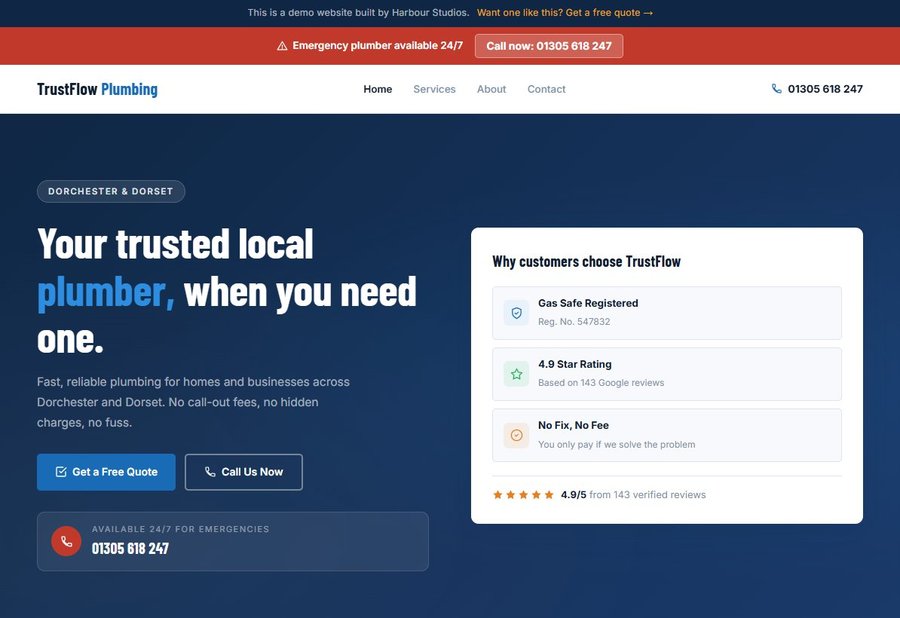This screenshot has width=900, height=618.
Task: Click the warning triangle emergency icon
Action: [281, 44]
